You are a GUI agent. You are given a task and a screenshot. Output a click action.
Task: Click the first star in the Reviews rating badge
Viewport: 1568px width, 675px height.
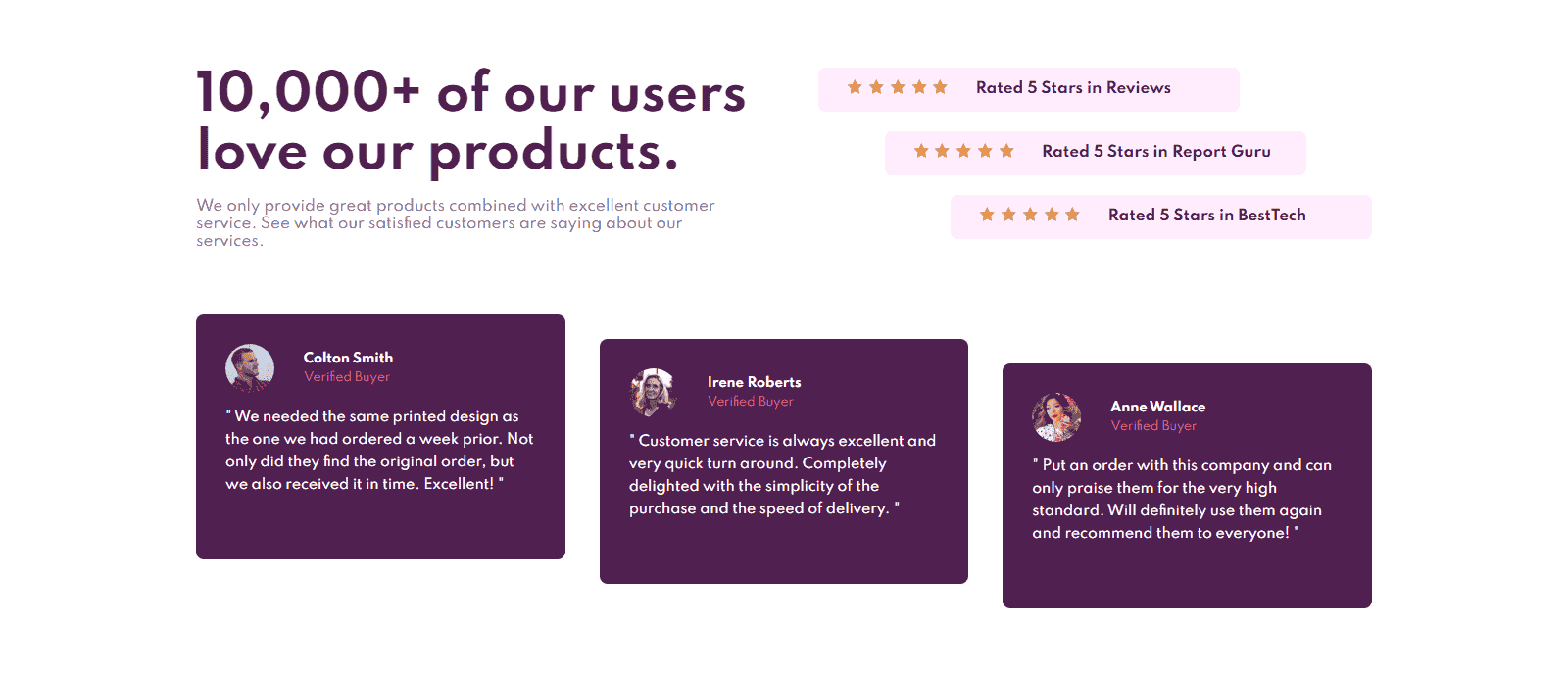coord(855,87)
